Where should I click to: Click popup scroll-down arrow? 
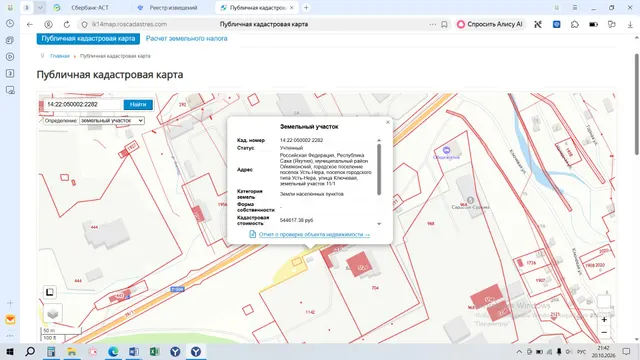click(x=379, y=224)
